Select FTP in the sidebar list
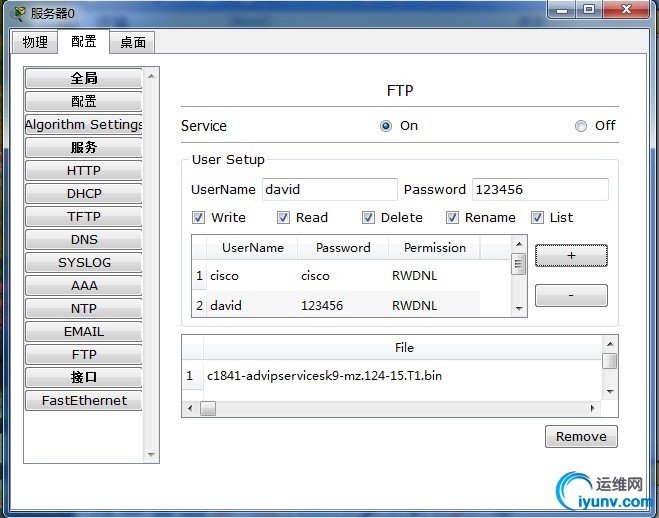The height and width of the screenshot is (518, 659). tap(84, 355)
